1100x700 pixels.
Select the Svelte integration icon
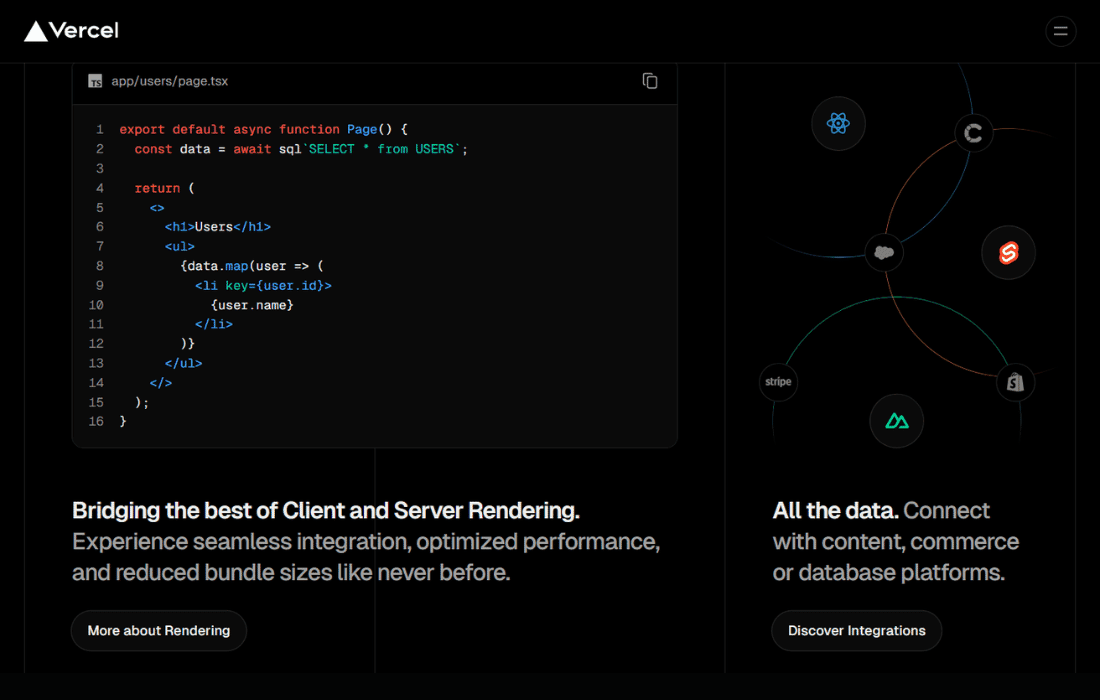point(1008,253)
